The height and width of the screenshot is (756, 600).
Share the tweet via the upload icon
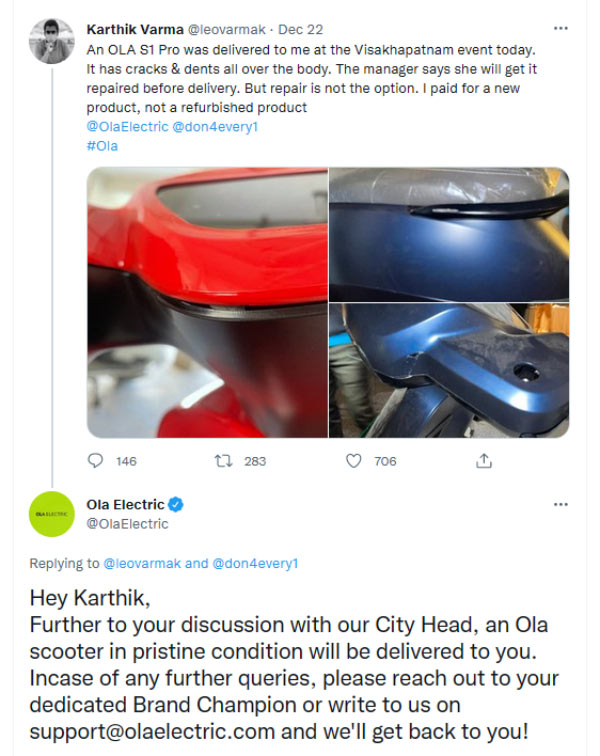(x=484, y=461)
